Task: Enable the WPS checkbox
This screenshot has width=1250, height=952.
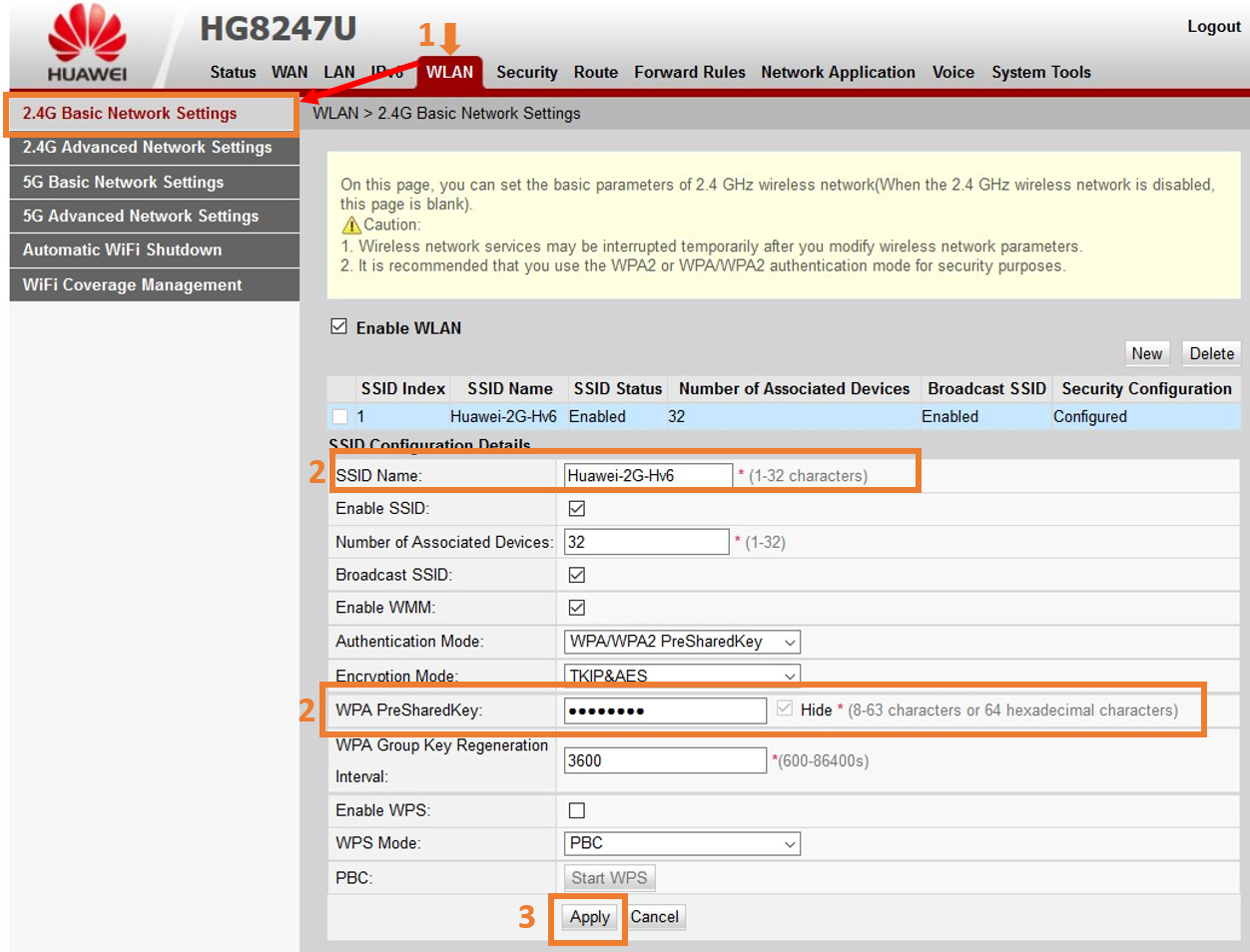Action: point(576,810)
